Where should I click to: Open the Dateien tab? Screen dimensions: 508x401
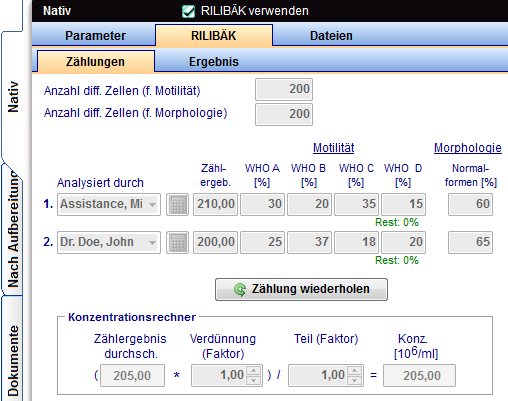(331, 36)
